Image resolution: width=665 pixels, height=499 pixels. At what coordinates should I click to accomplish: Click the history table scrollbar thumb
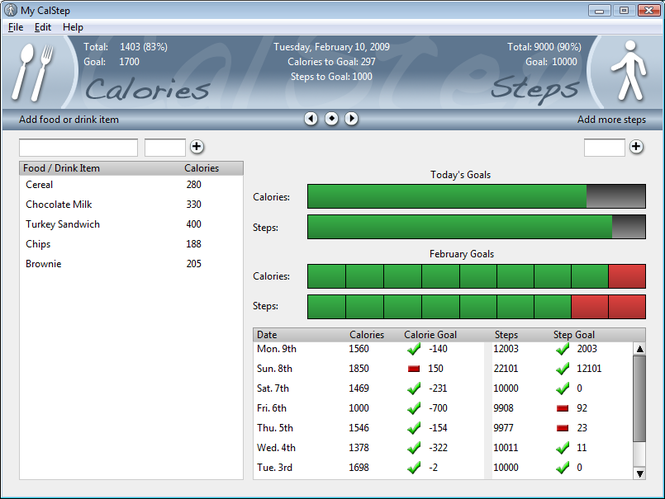coord(640,398)
